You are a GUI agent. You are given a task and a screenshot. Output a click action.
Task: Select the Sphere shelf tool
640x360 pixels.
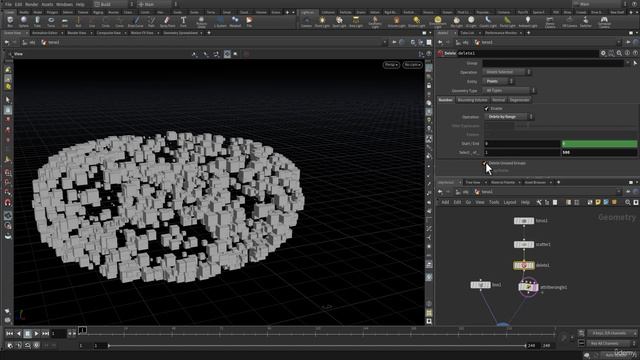tap(24, 22)
